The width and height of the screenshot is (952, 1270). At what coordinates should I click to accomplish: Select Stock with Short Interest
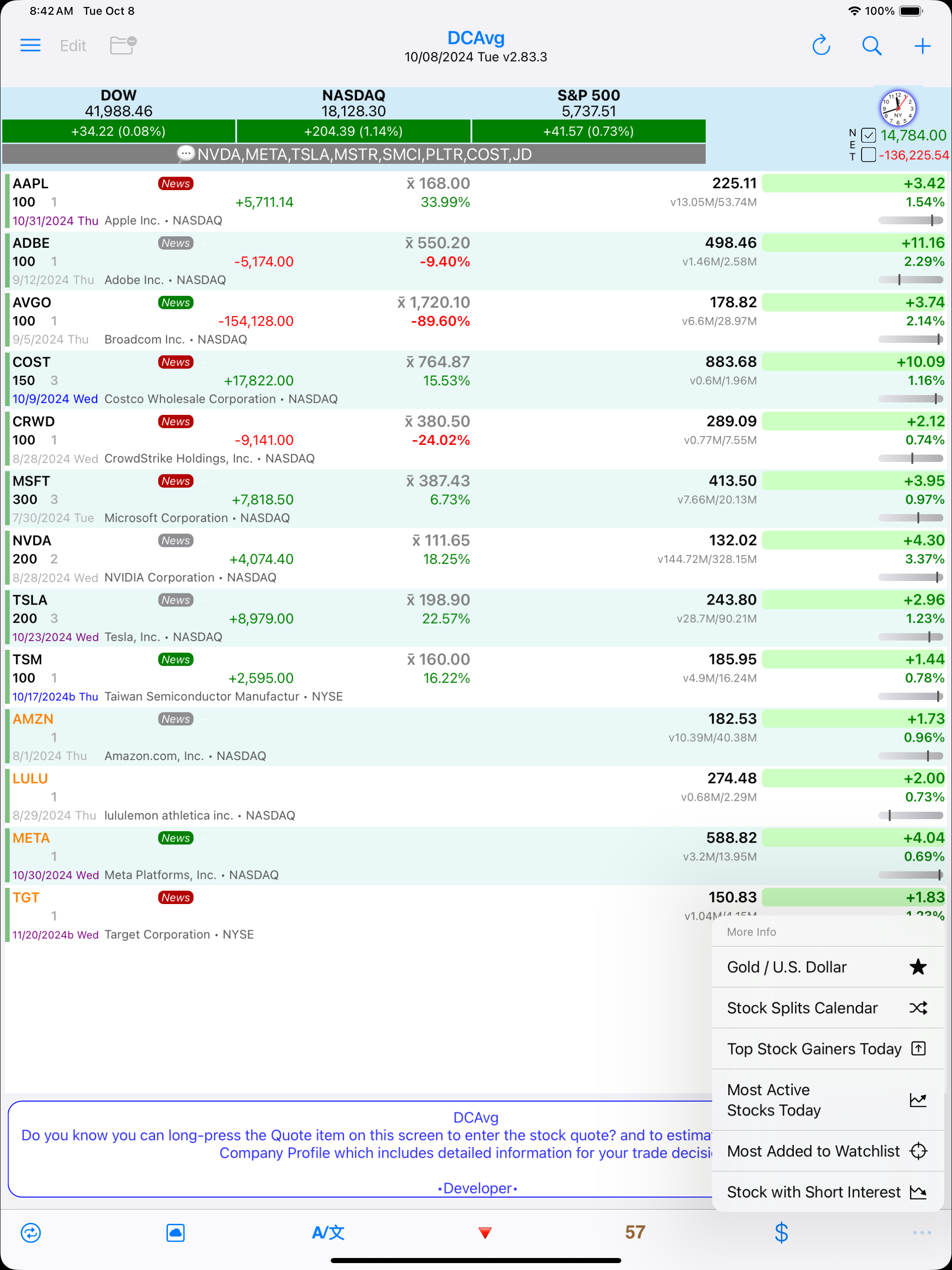point(827,1192)
